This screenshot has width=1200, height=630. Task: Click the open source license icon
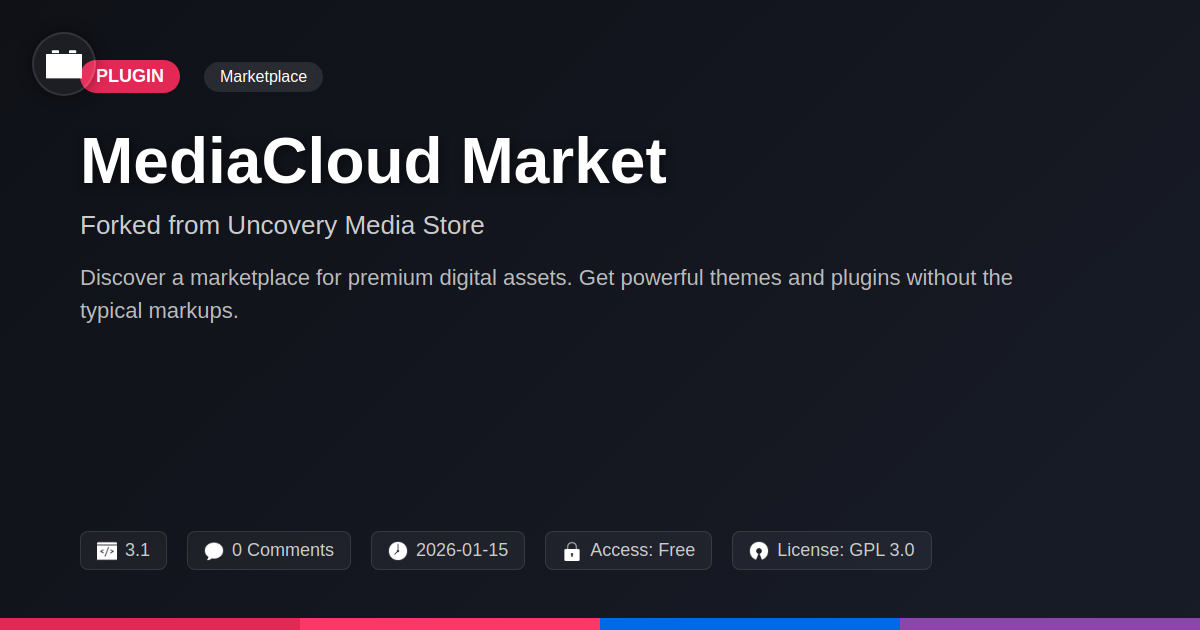pos(759,551)
